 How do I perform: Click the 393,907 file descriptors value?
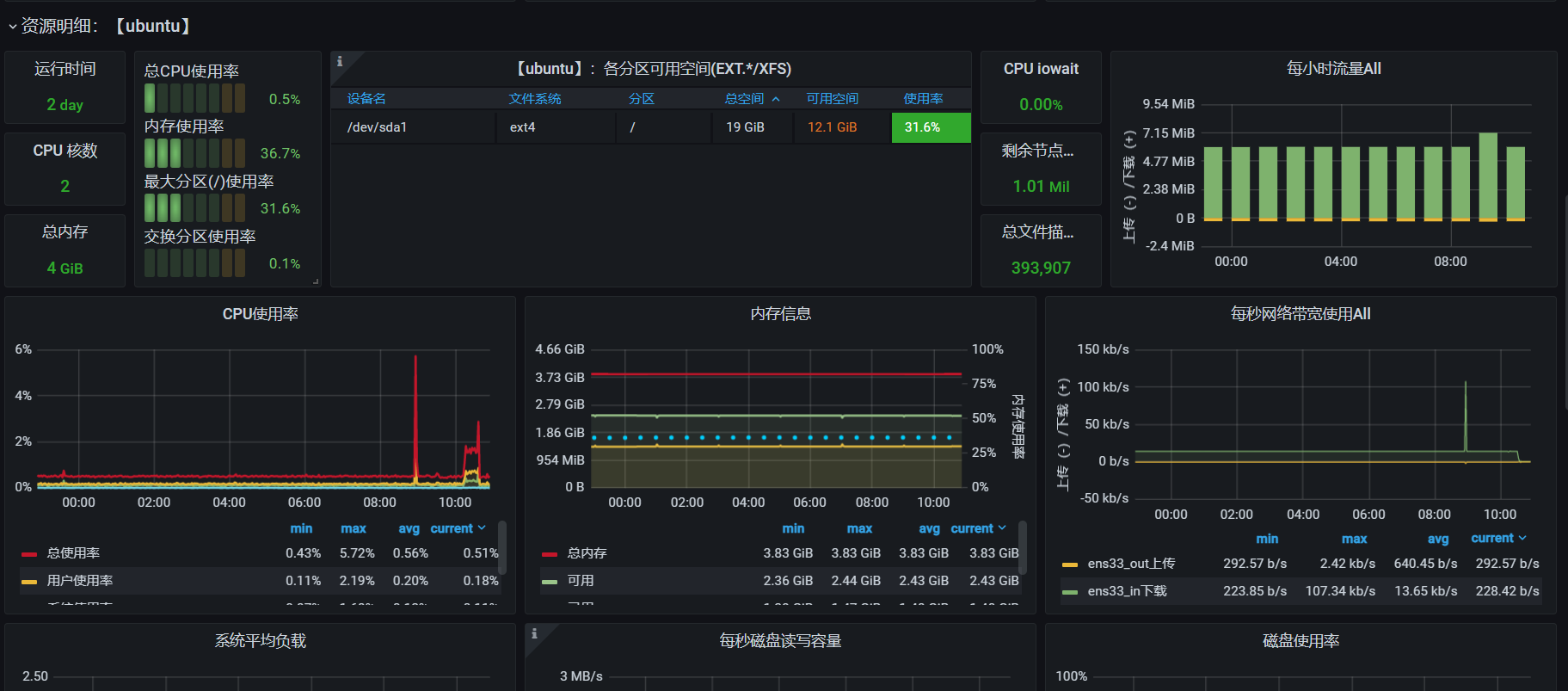point(1041,268)
